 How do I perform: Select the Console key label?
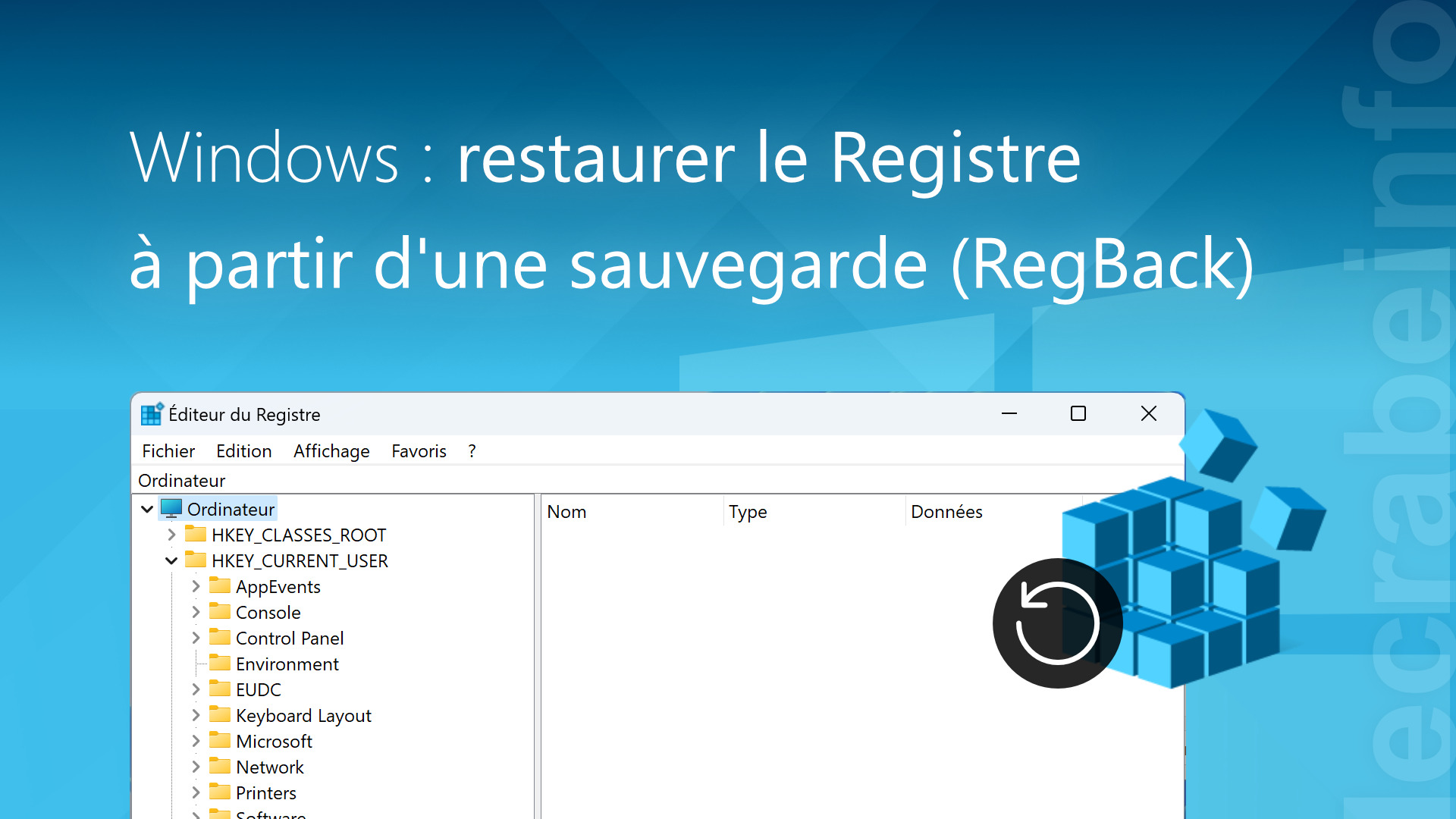pos(268,613)
